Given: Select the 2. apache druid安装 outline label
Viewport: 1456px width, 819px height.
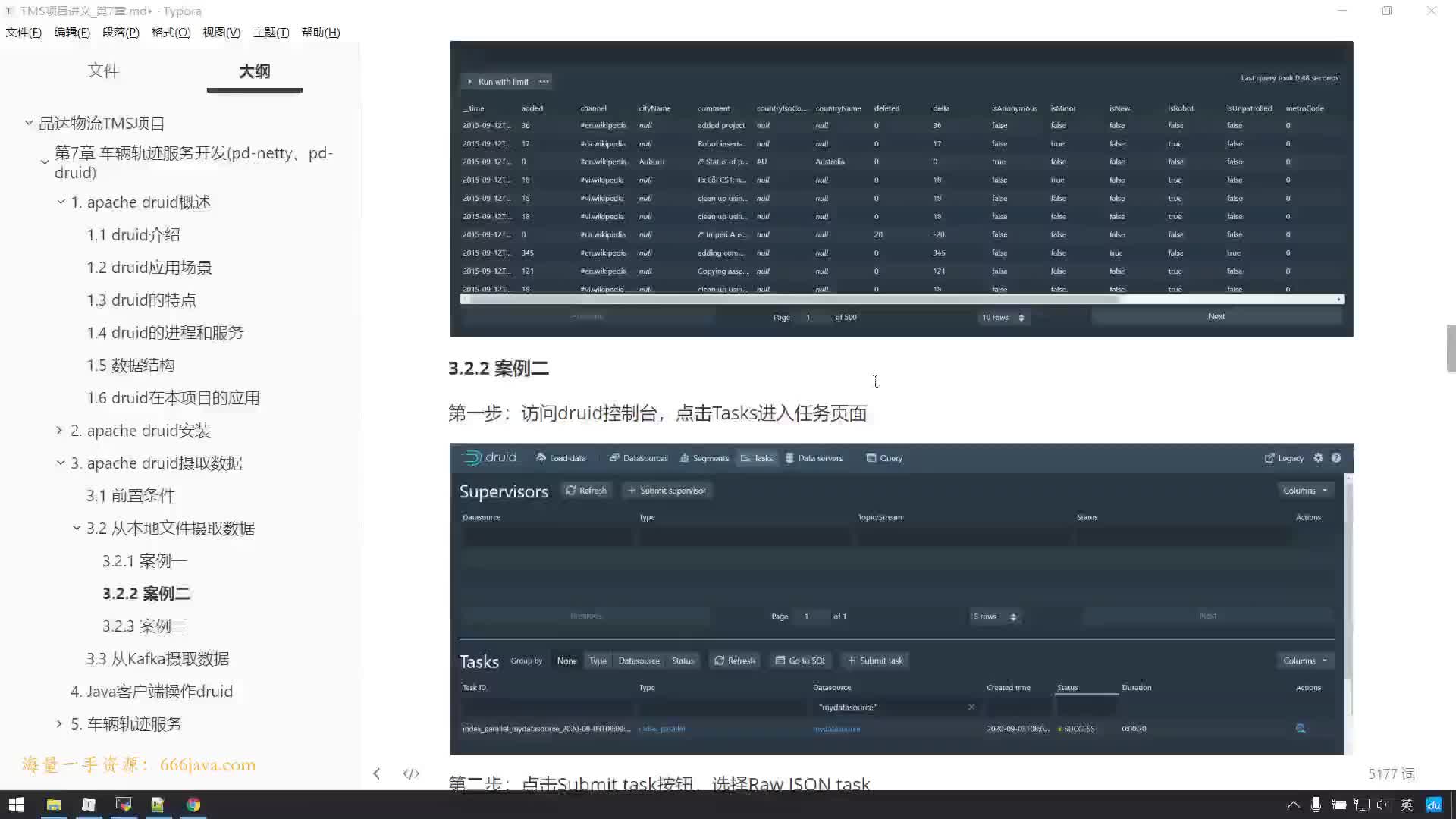Looking at the screenshot, I should click(x=141, y=431).
